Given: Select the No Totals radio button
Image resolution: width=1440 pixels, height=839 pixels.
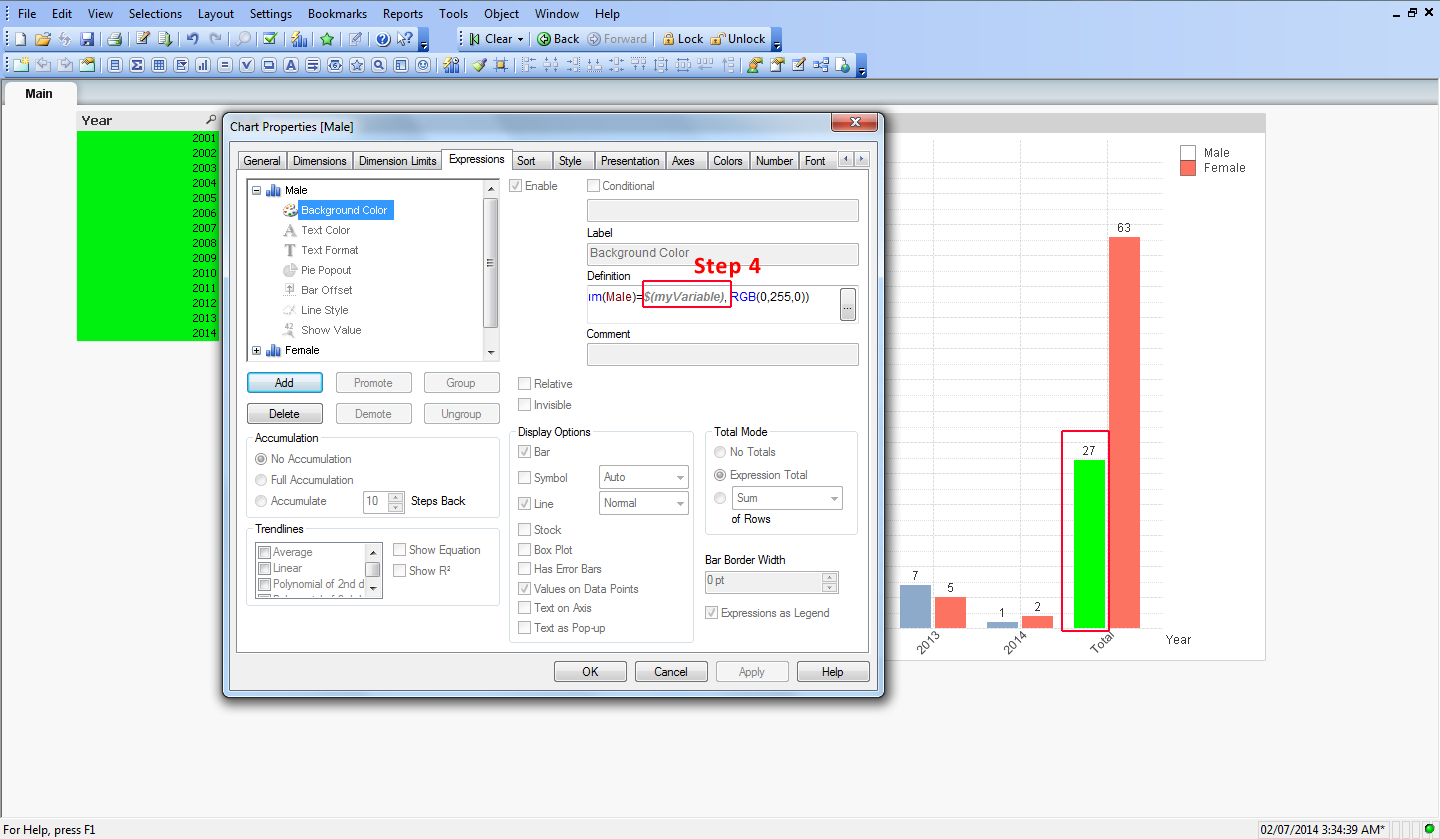Looking at the screenshot, I should pyautogui.click(x=720, y=452).
